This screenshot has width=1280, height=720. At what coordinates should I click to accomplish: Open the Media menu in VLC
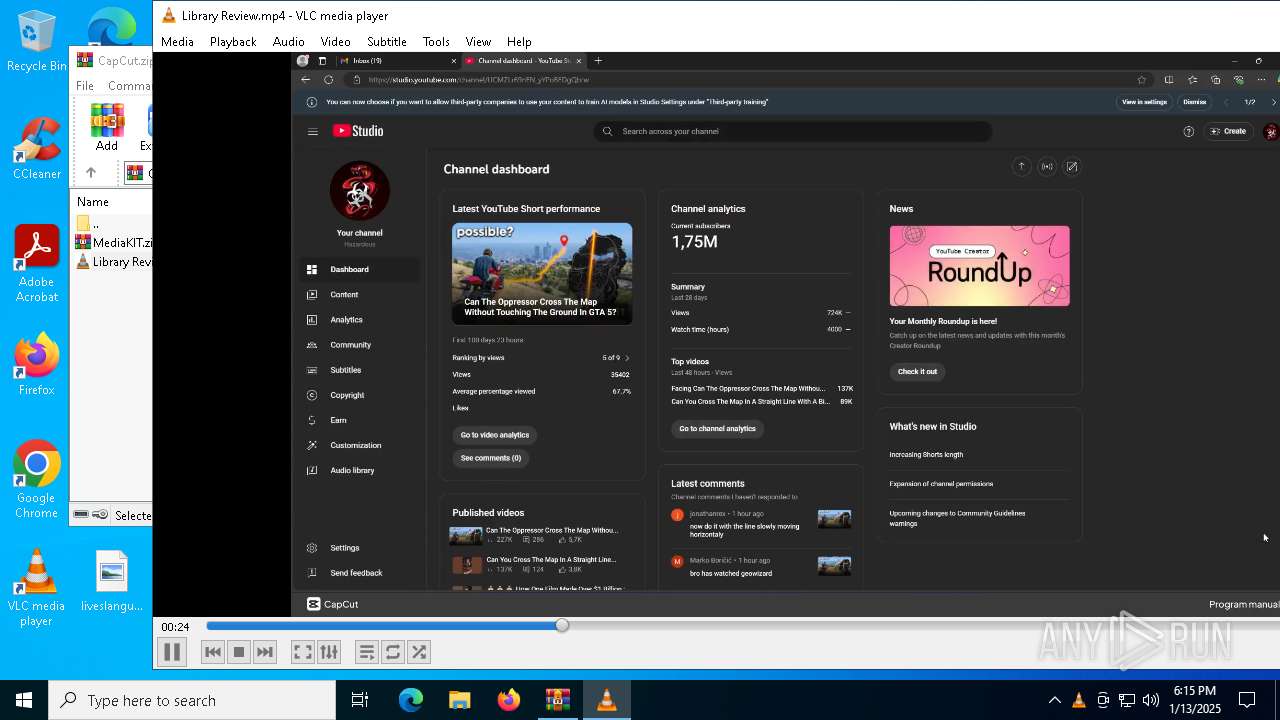coord(177,42)
